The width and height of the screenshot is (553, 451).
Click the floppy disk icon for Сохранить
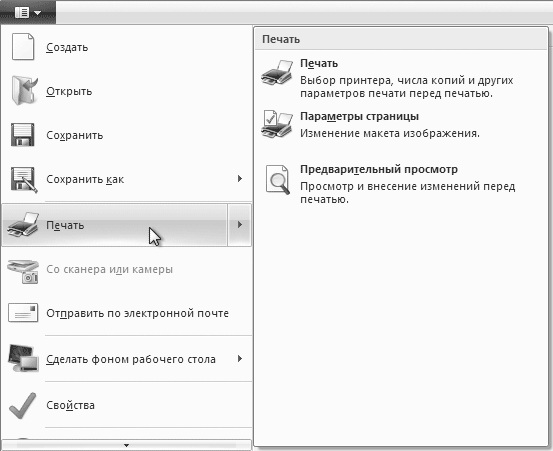pos(23,135)
